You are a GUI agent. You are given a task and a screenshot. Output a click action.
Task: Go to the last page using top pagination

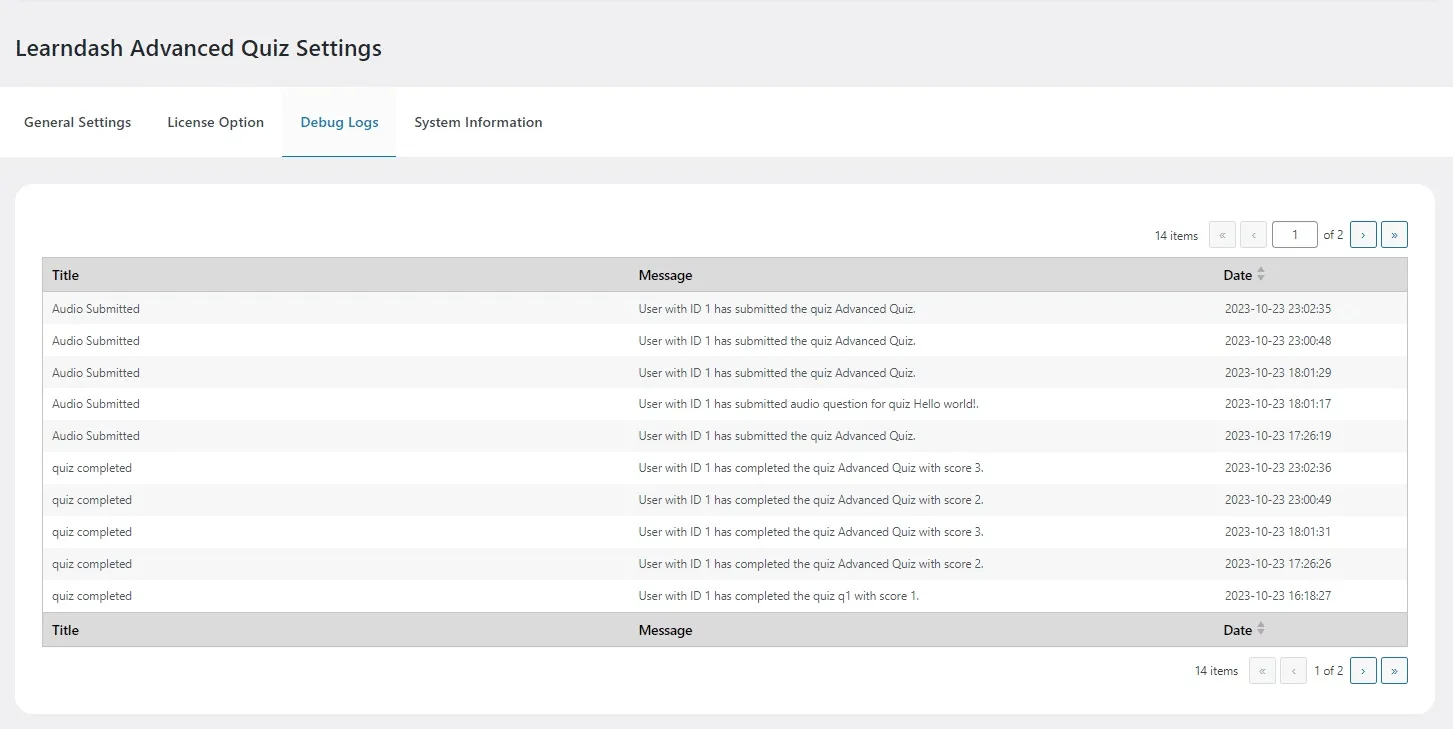point(1394,234)
